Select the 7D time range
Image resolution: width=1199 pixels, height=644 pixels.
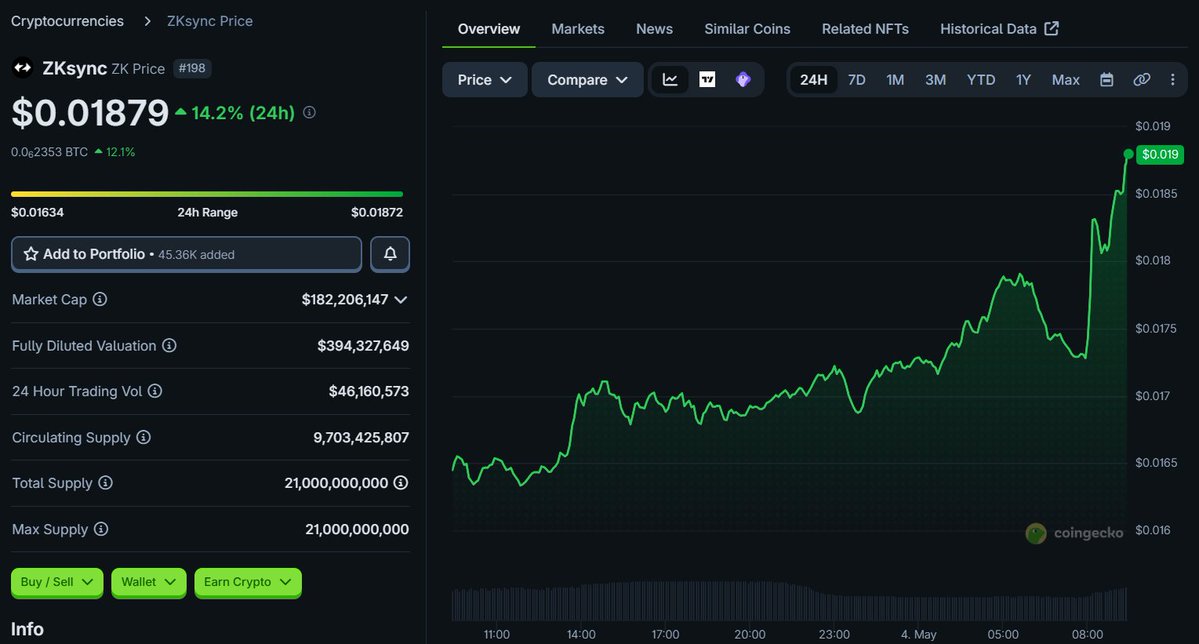[x=856, y=80]
